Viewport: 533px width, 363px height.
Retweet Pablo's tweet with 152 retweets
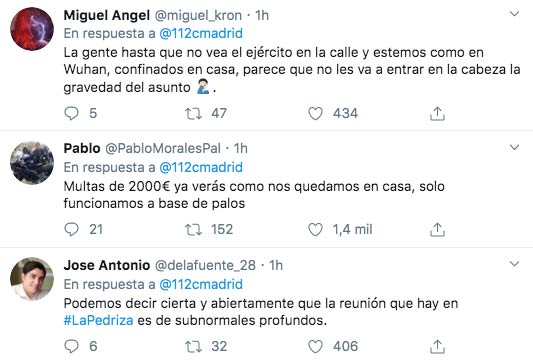(x=193, y=230)
